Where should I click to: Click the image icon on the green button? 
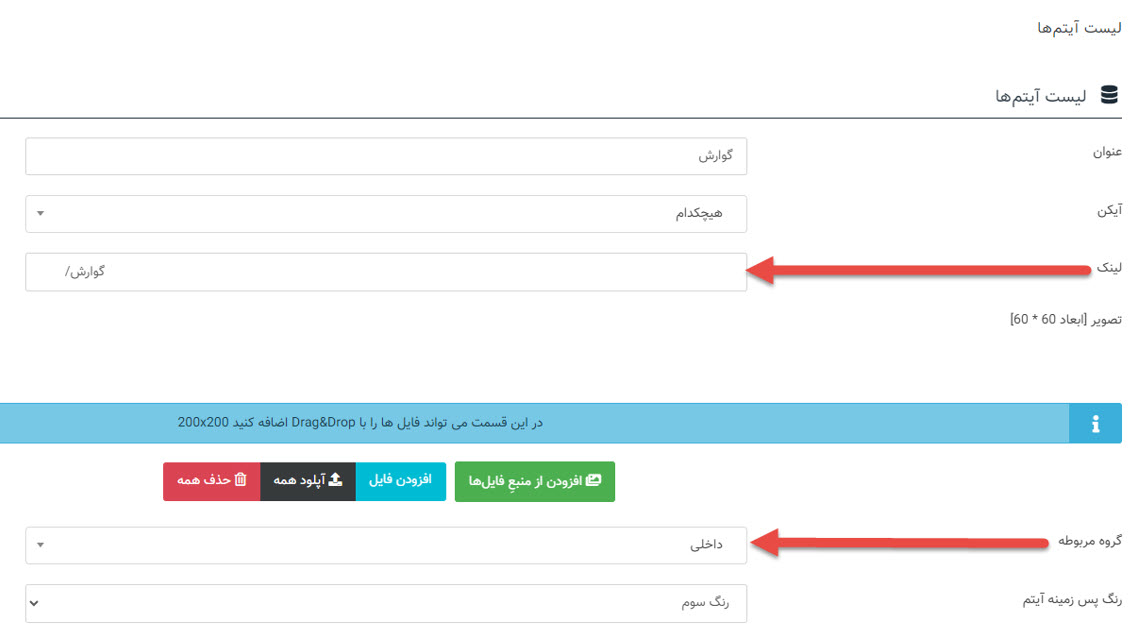594,481
